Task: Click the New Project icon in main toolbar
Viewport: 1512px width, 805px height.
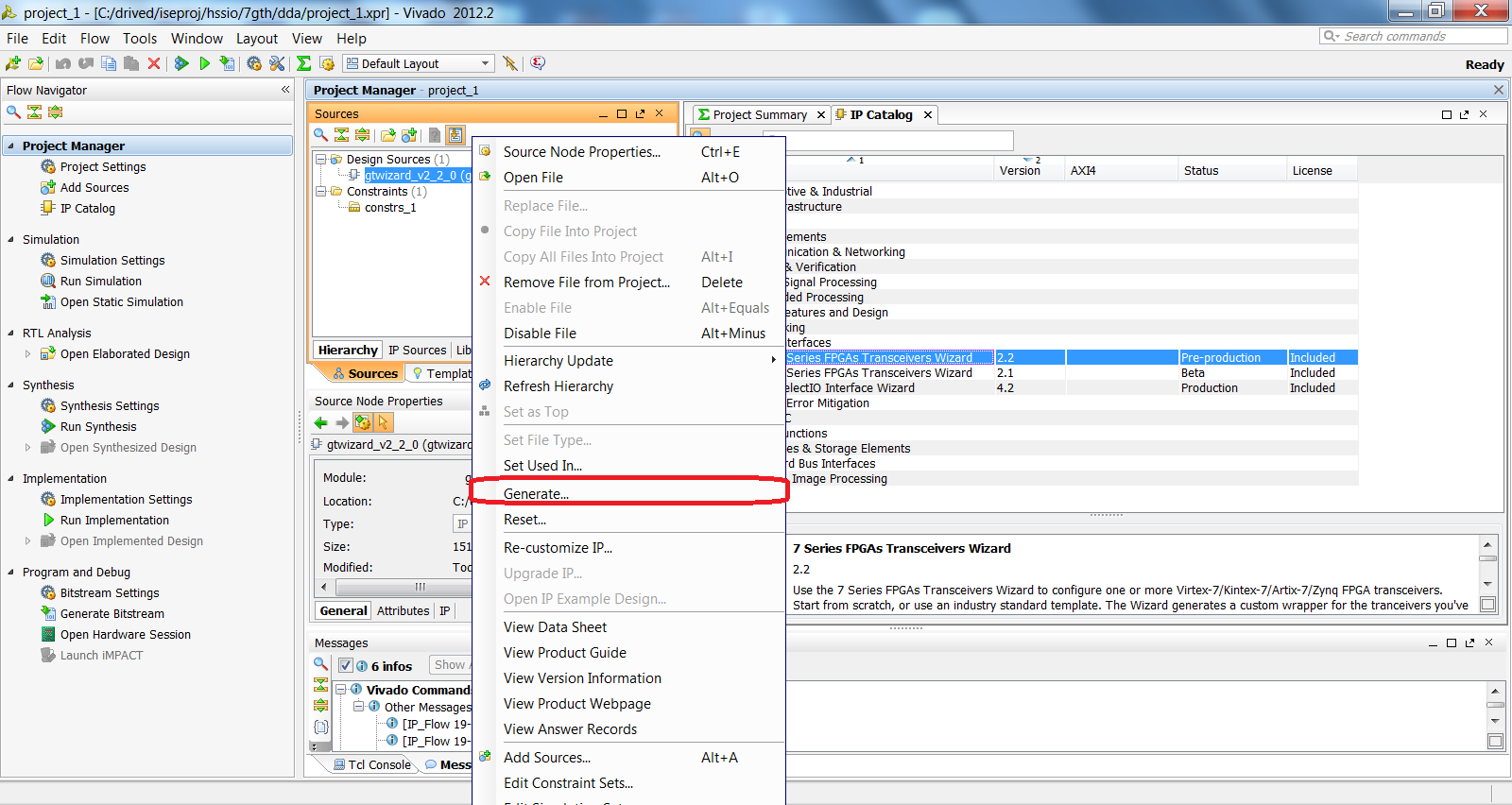Action: (12, 63)
